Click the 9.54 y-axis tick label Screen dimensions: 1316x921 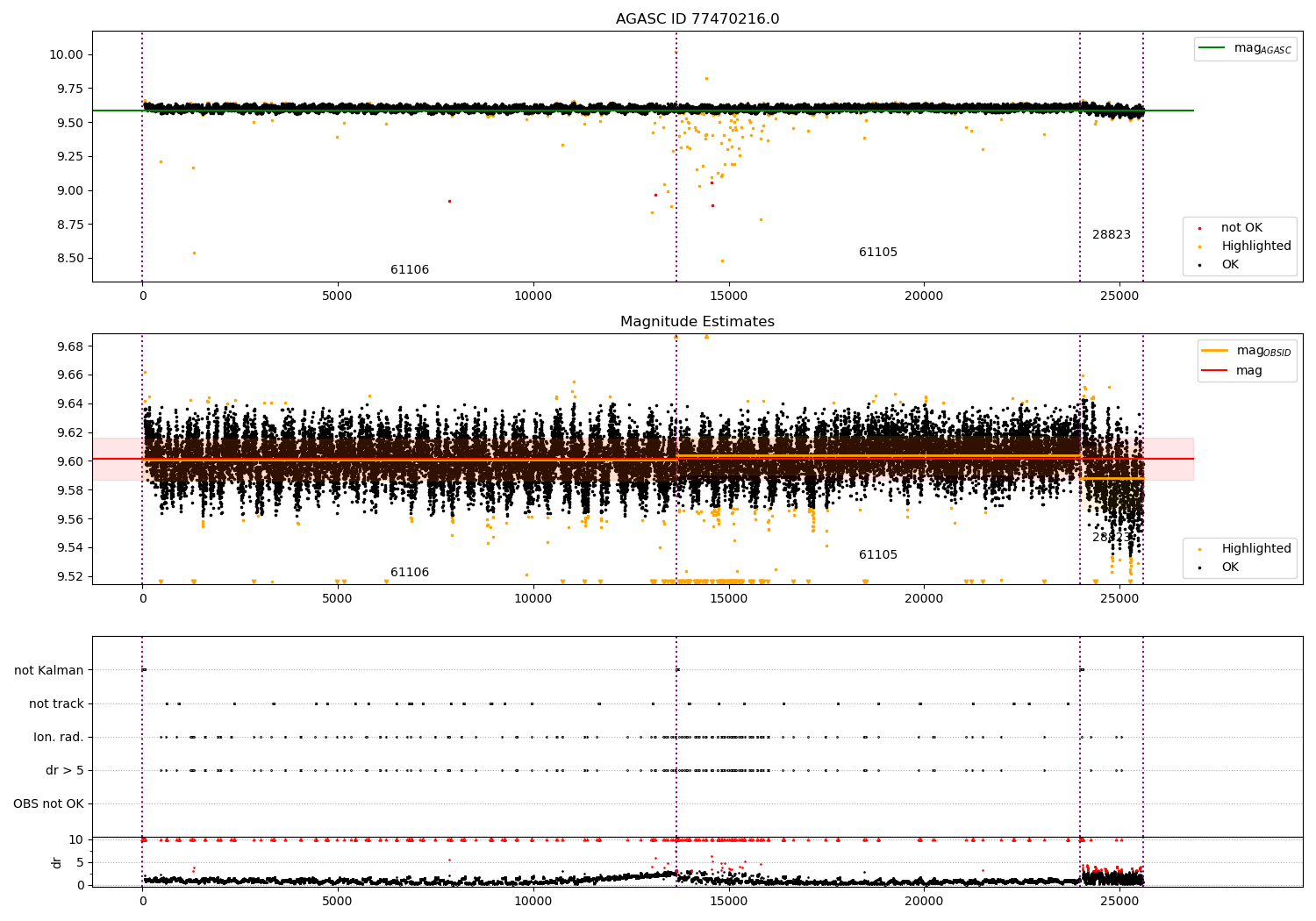(x=69, y=548)
